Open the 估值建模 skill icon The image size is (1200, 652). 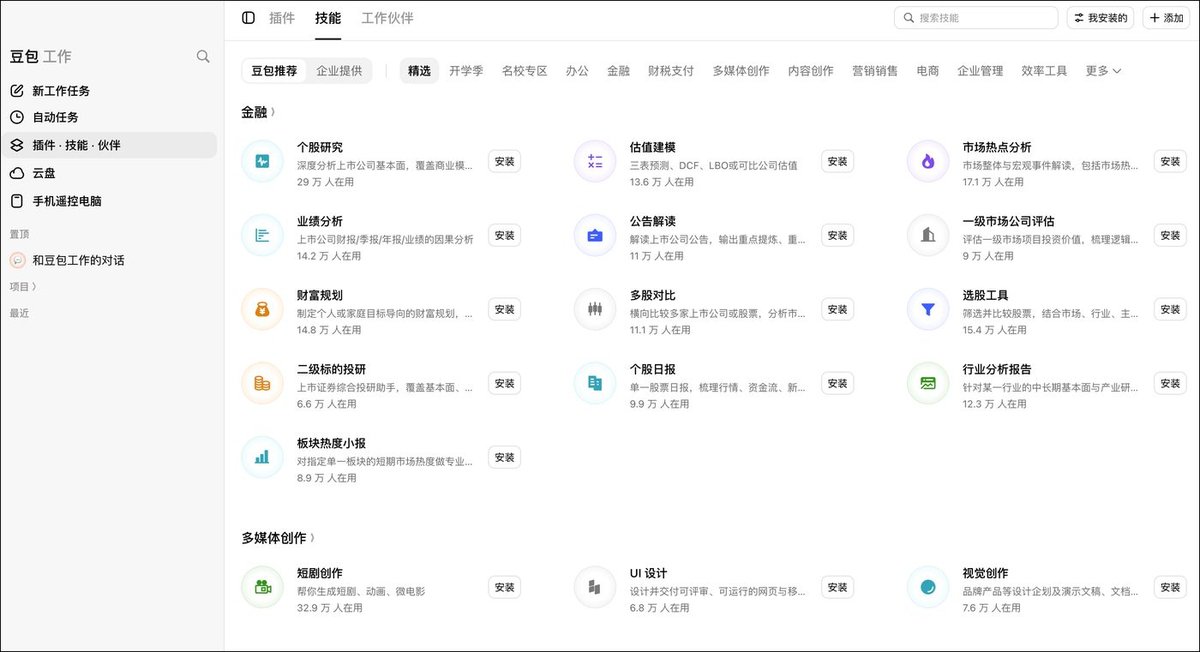pyautogui.click(x=595, y=161)
